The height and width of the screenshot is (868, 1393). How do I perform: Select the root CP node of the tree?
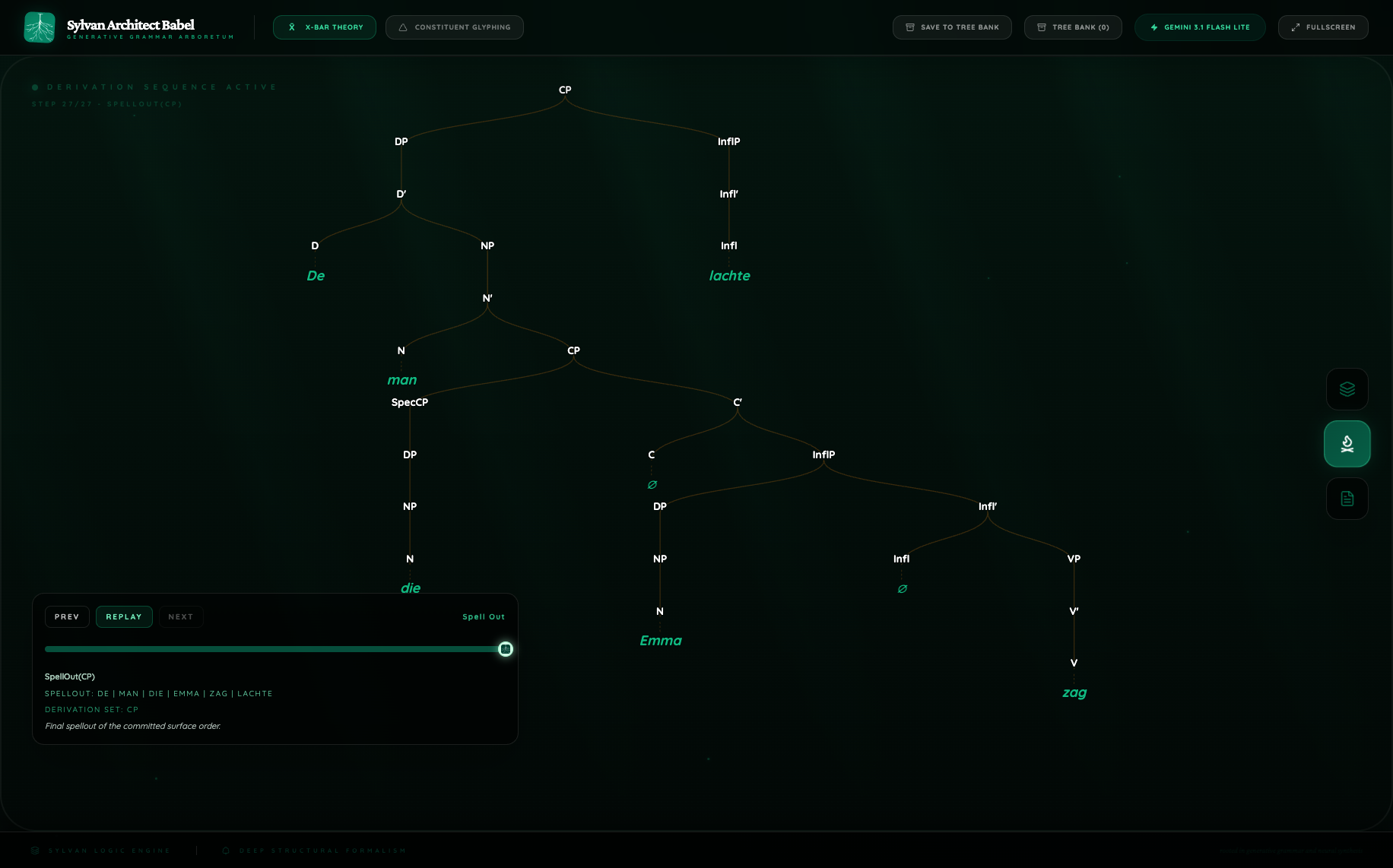565,90
